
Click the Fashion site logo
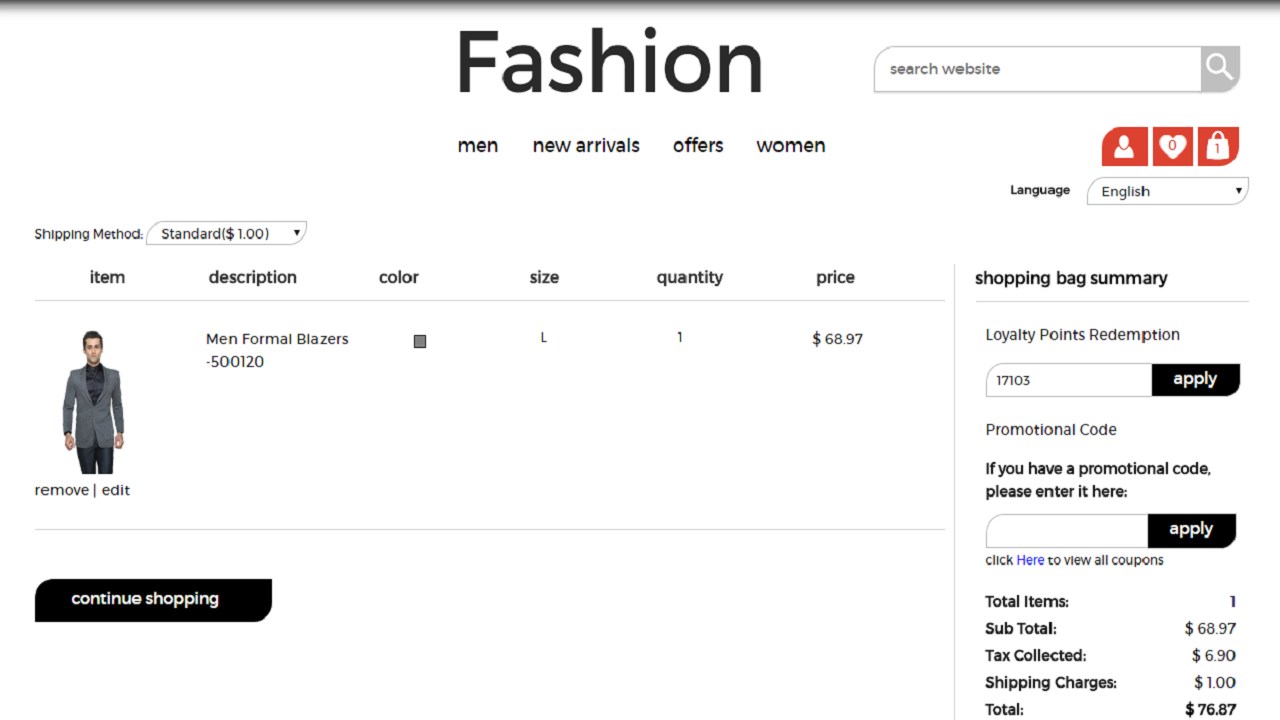click(609, 62)
